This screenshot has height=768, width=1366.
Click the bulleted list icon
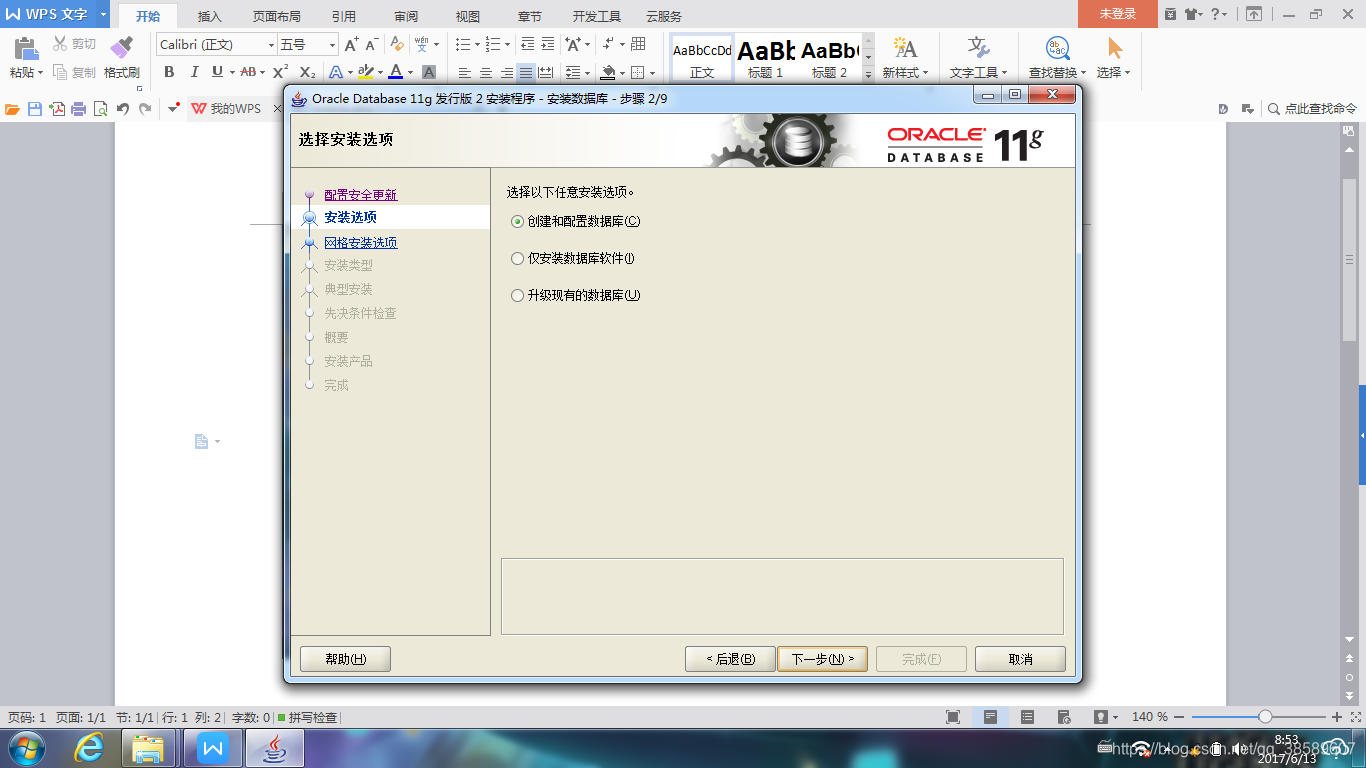click(463, 44)
